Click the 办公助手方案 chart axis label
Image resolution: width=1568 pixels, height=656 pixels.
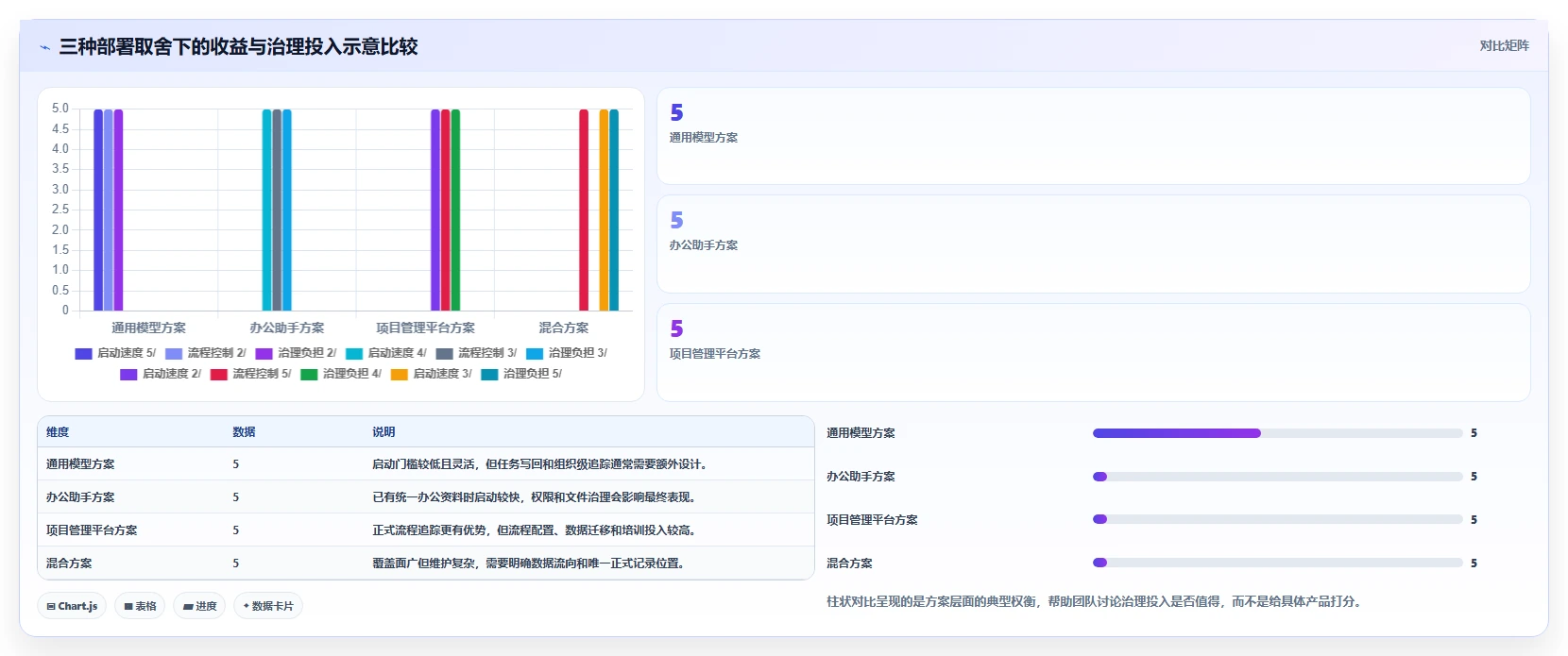pos(287,328)
